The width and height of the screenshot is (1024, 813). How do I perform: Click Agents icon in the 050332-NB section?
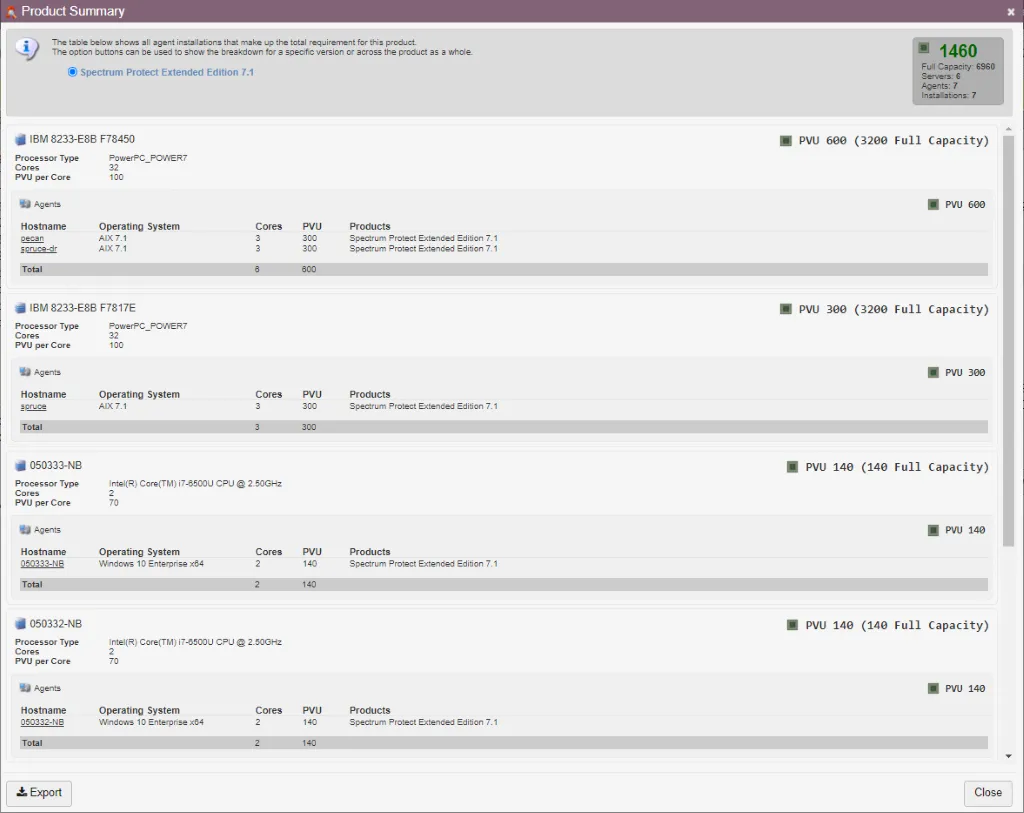pos(25,688)
